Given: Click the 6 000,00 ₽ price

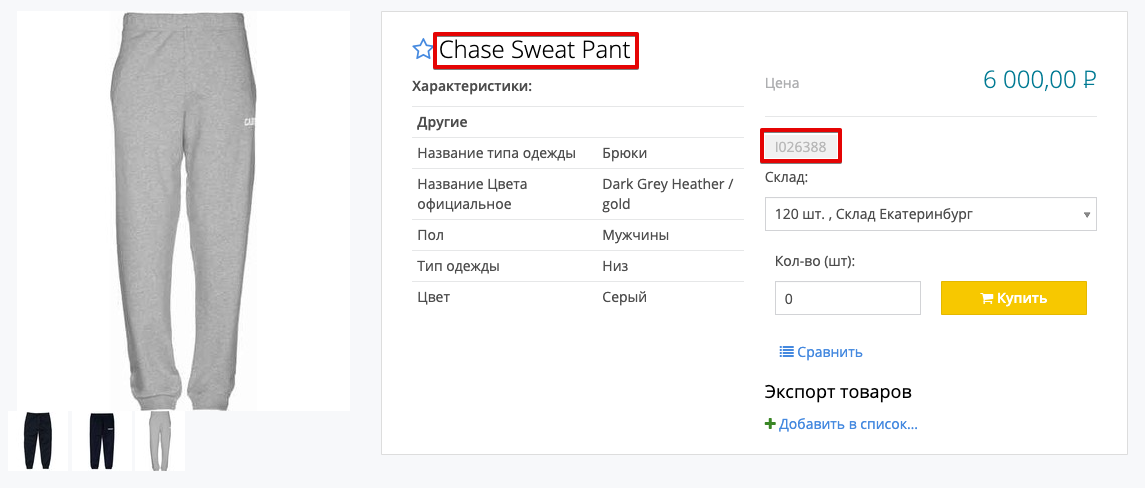Looking at the screenshot, I should click(1040, 81).
